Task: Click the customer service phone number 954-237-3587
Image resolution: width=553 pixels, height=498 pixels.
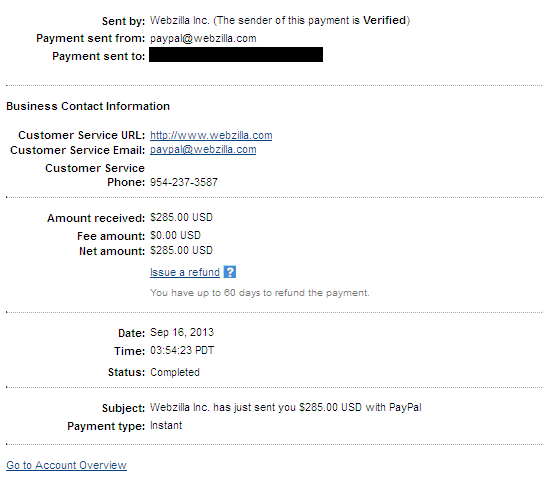Action: click(x=184, y=182)
